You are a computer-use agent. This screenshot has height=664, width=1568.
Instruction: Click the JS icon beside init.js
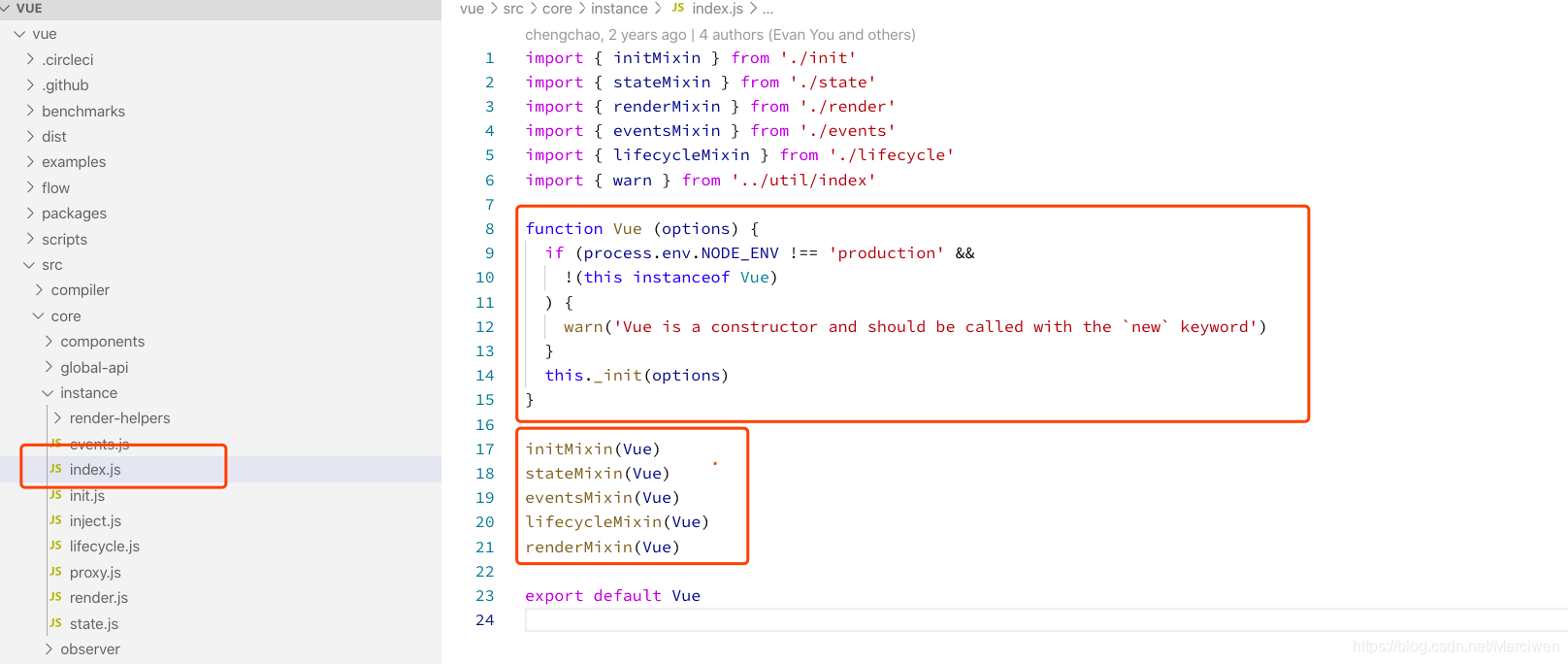[x=55, y=495]
